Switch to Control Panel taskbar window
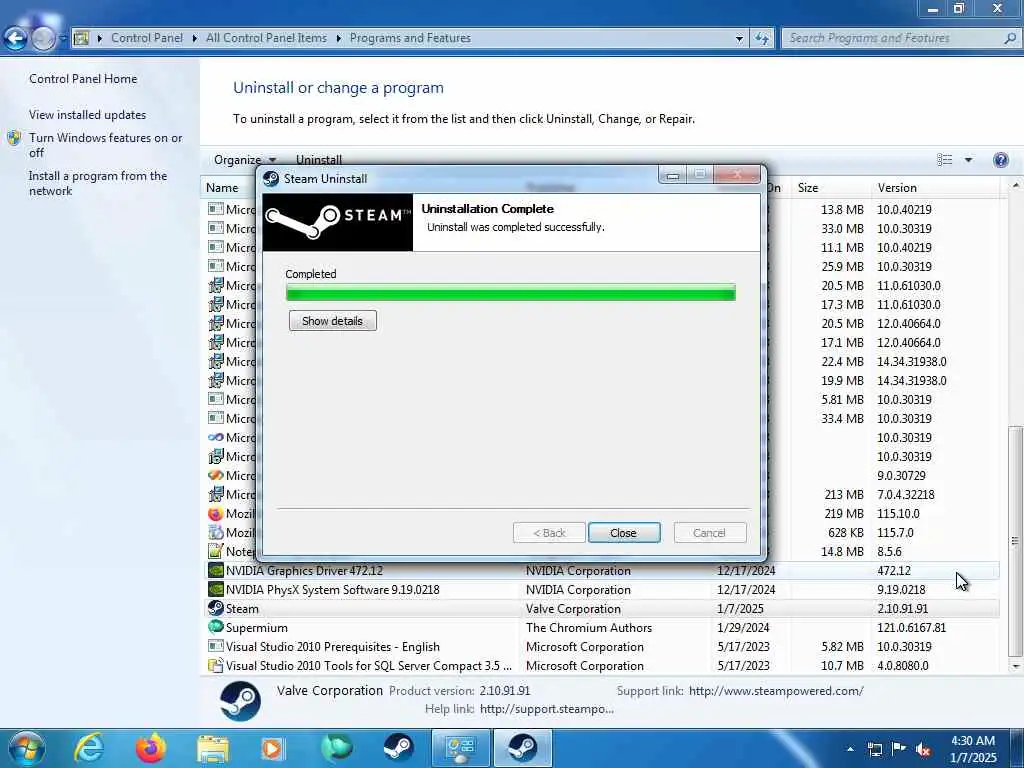The image size is (1024, 768). (x=460, y=748)
